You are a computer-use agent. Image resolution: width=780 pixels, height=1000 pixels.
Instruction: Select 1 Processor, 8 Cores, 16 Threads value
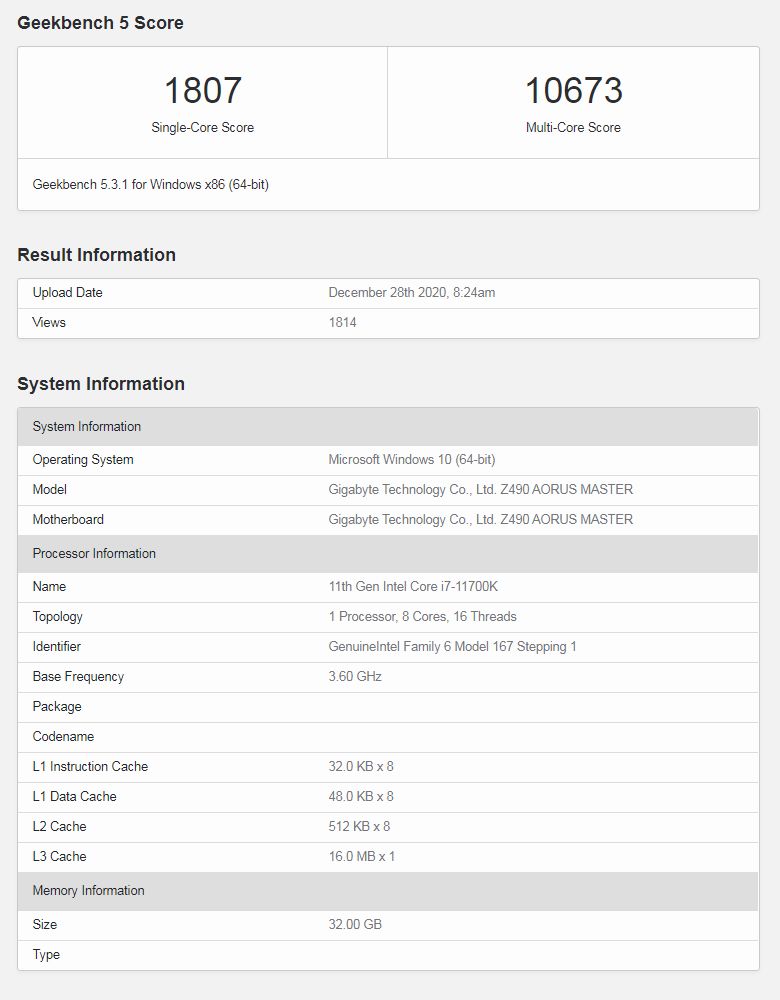click(x=423, y=617)
